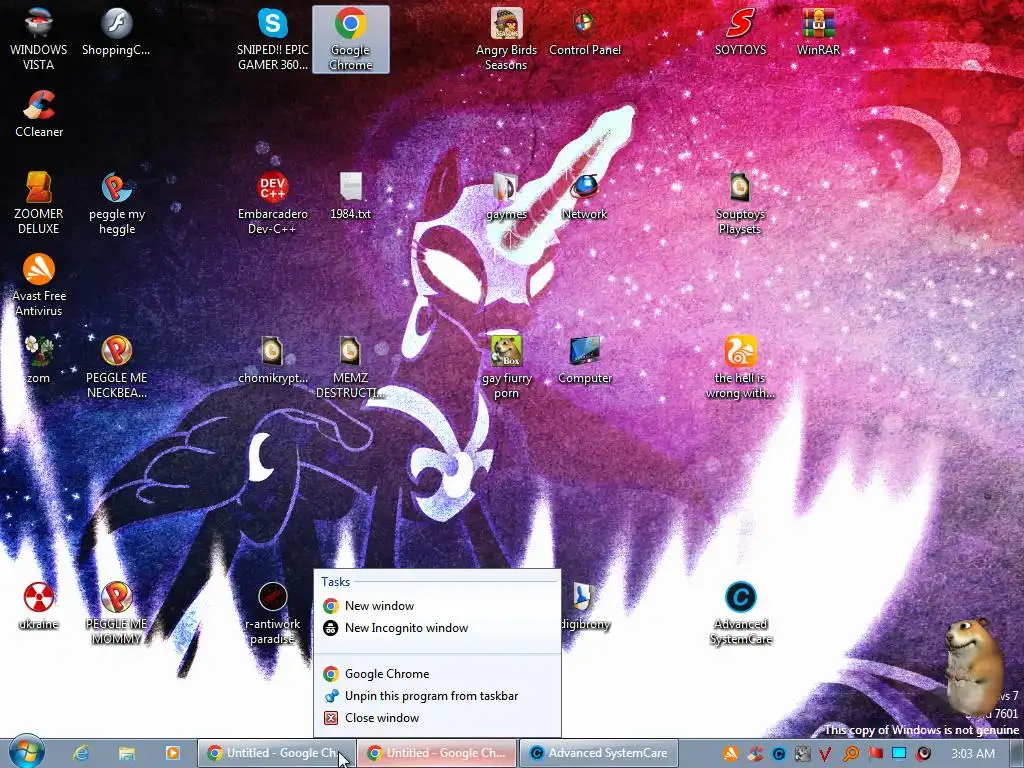This screenshot has height=768, width=1024.
Task: Select the CCleaner desktop icon
Action: pyautogui.click(x=39, y=114)
